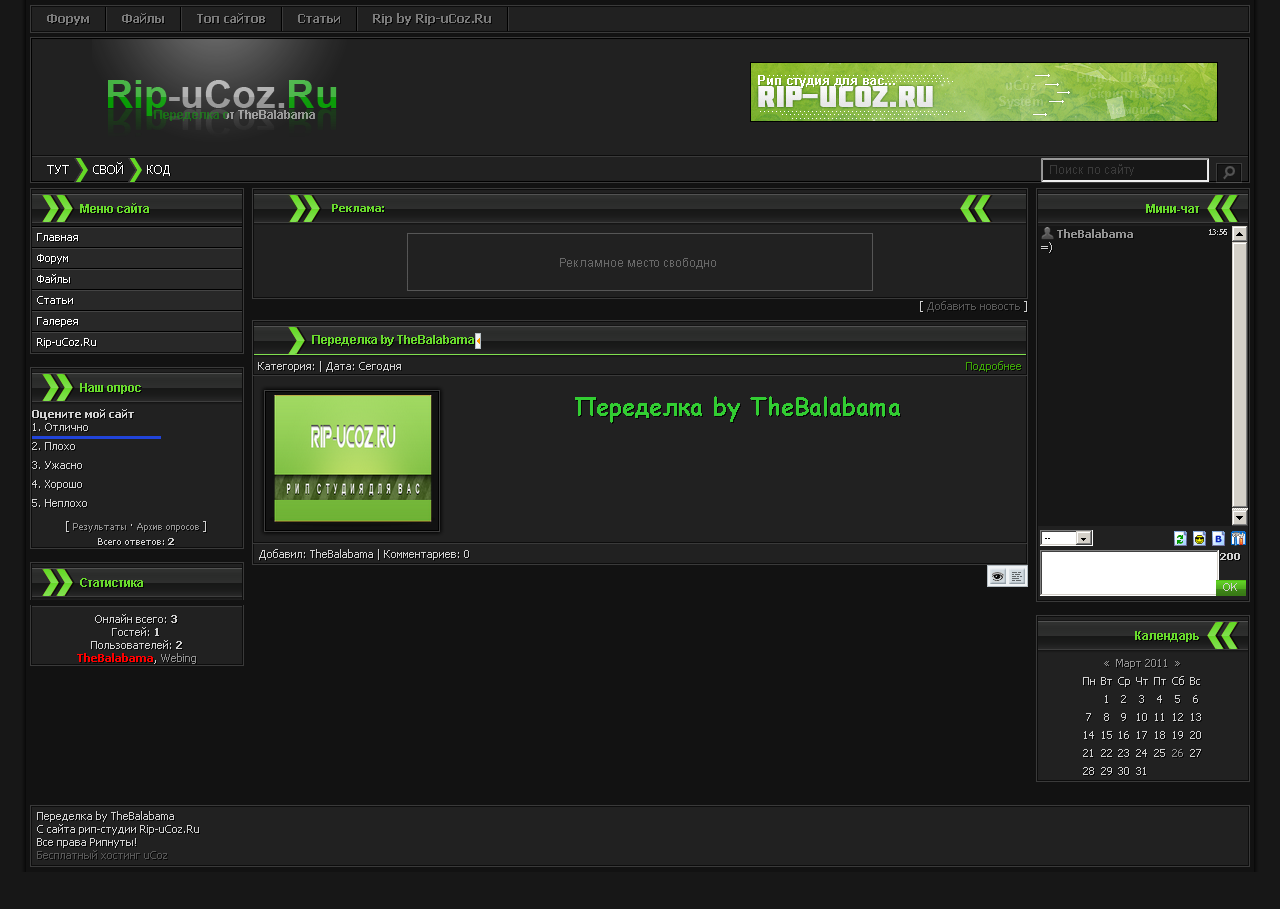Click the Добавить новость link
Image resolution: width=1280 pixels, height=909 pixels.
click(x=973, y=306)
